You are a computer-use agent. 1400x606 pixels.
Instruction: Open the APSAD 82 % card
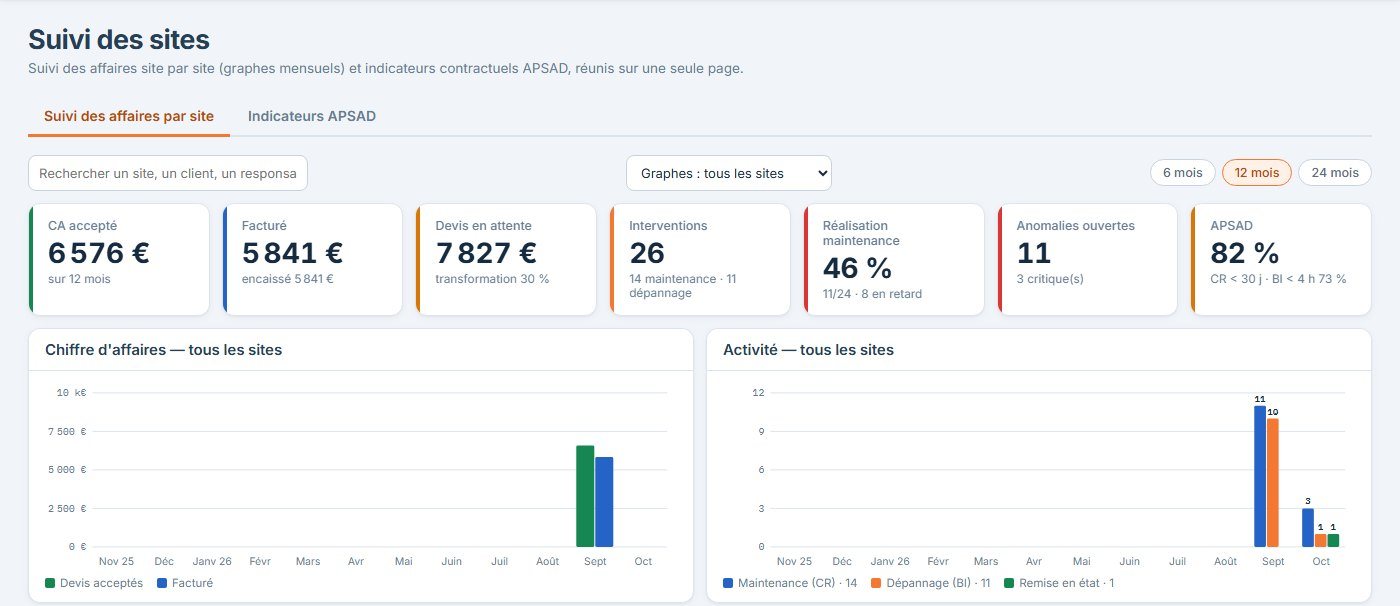pyautogui.click(x=1281, y=259)
